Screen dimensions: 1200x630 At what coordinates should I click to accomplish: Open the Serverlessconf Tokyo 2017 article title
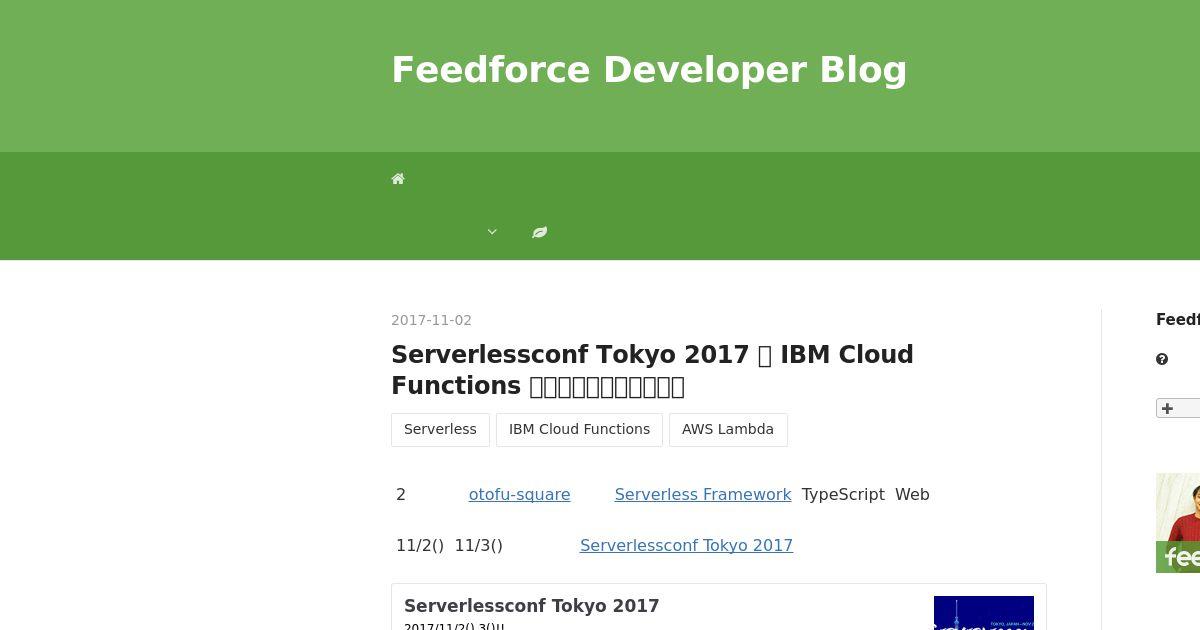pos(652,370)
